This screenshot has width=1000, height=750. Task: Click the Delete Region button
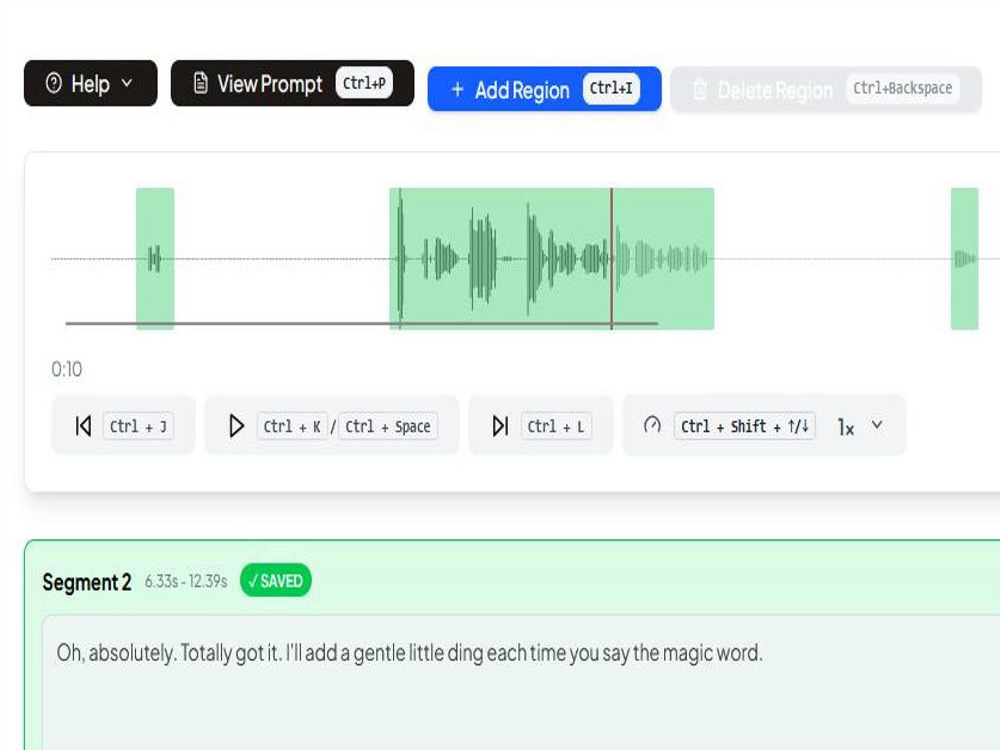pyautogui.click(x=826, y=89)
